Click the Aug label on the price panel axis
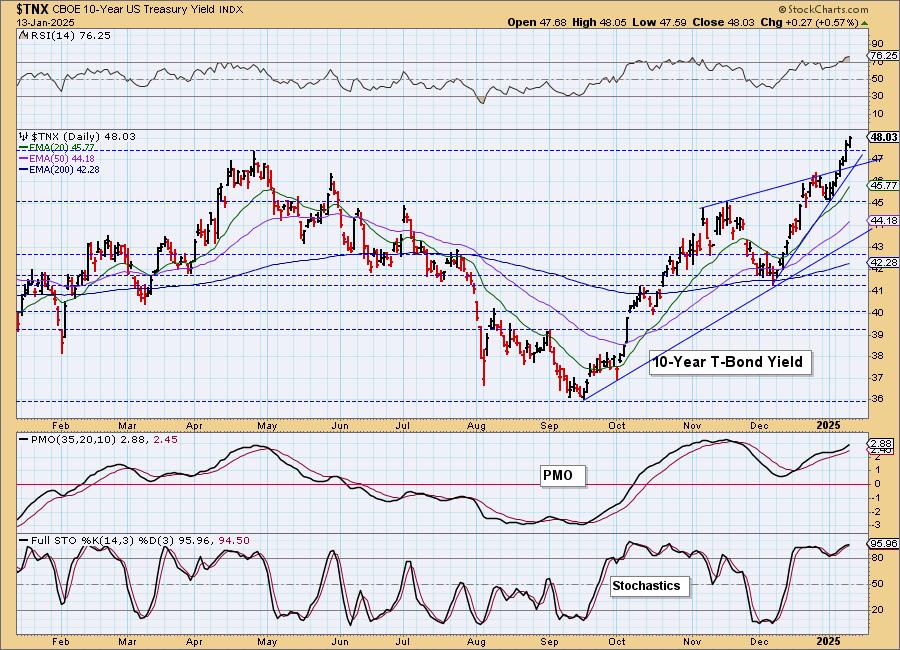This screenshot has height=650, width=900. [476, 425]
